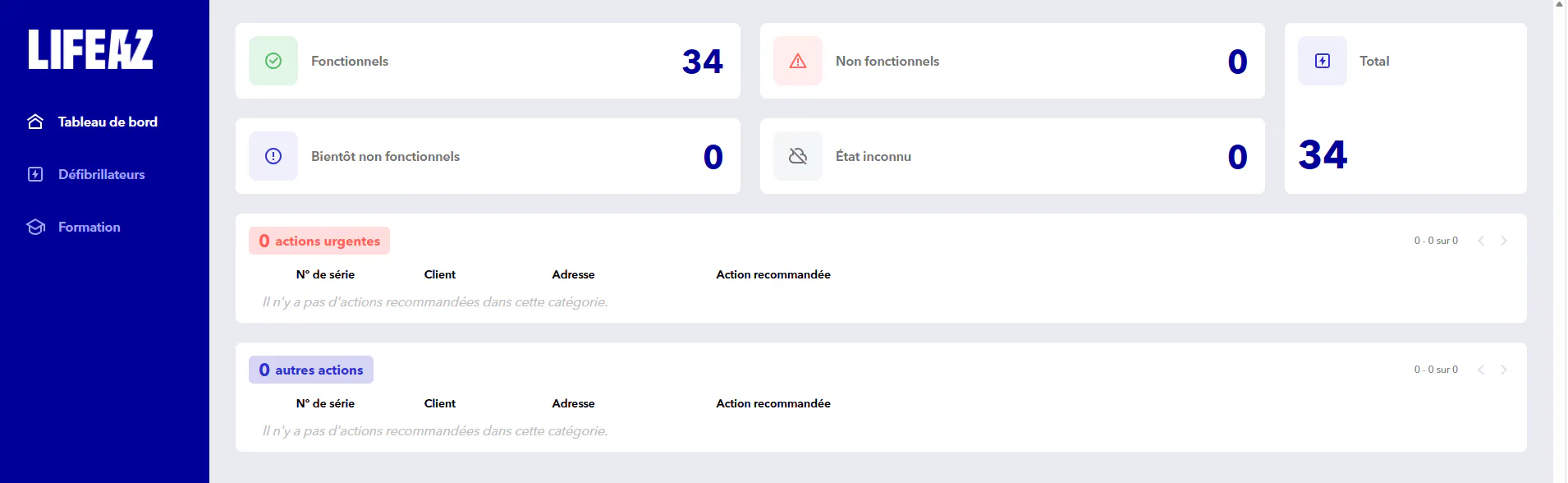Click the red warning triangle icon
The height and width of the screenshot is (483, 1568).
coord(798,61)
